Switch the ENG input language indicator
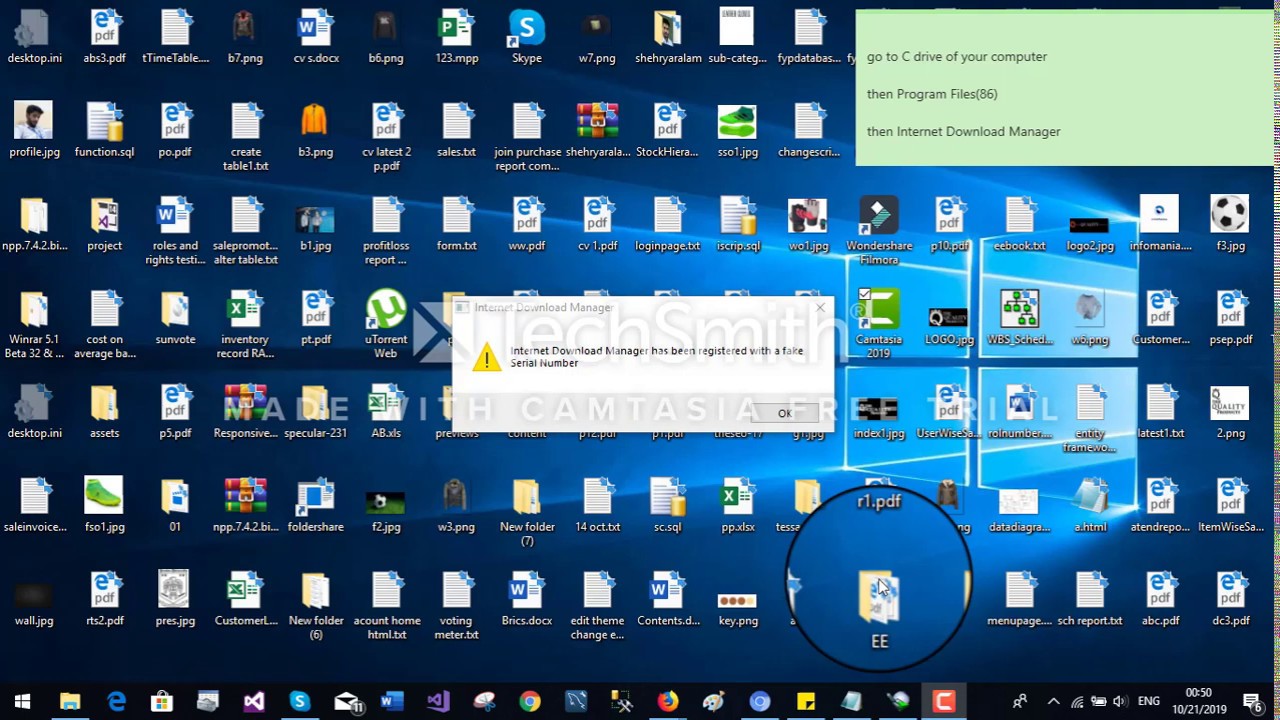1280x720 pixels. coord(1149,702)
